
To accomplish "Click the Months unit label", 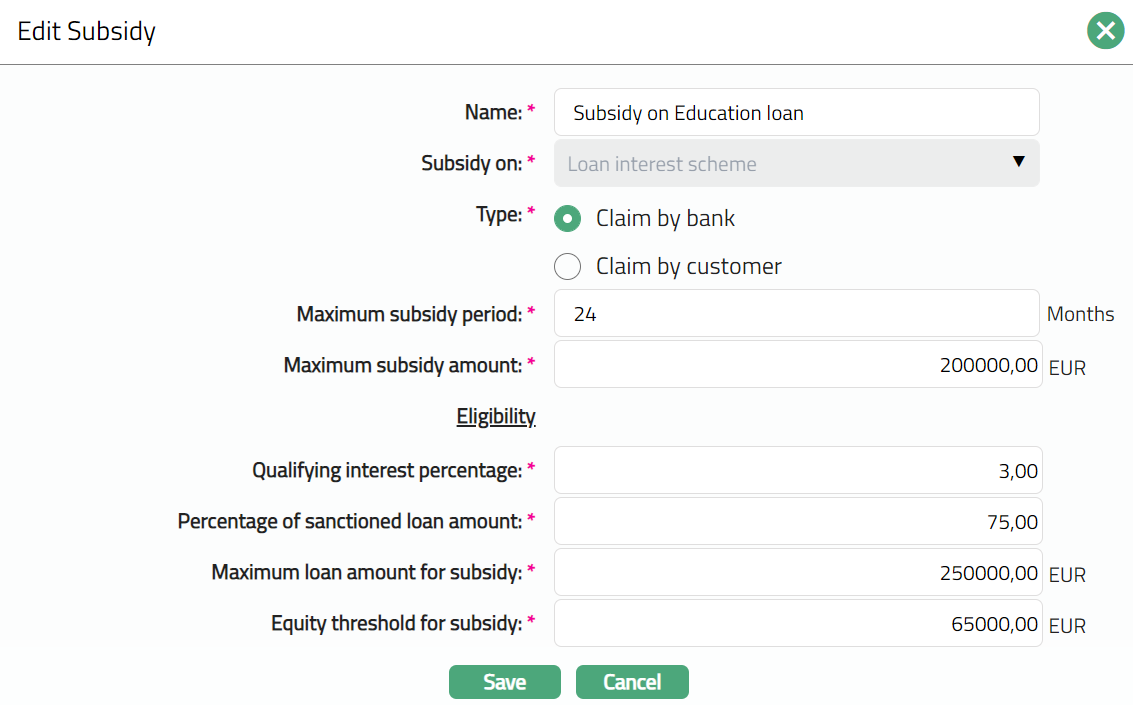I will (1080, 314).
